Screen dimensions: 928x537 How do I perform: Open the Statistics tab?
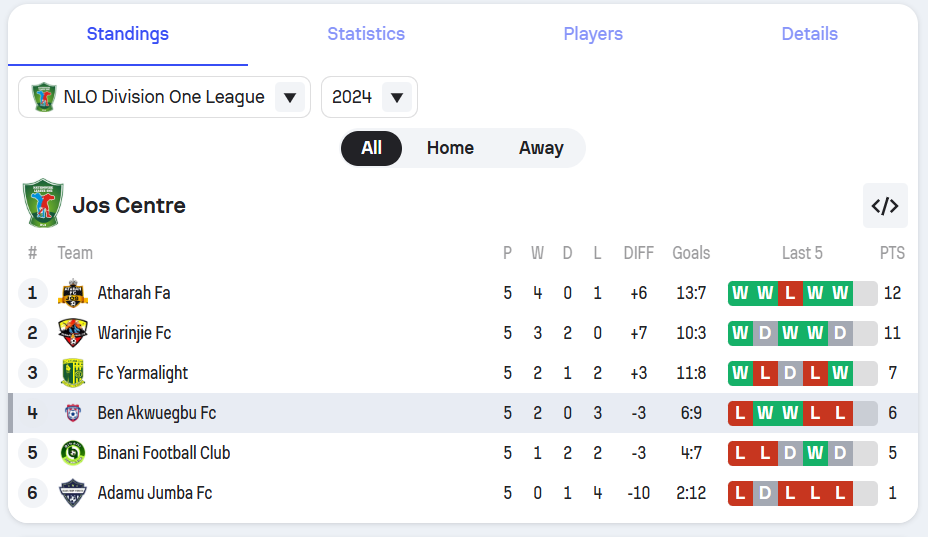pyautogui.click(x=366, y=34)
